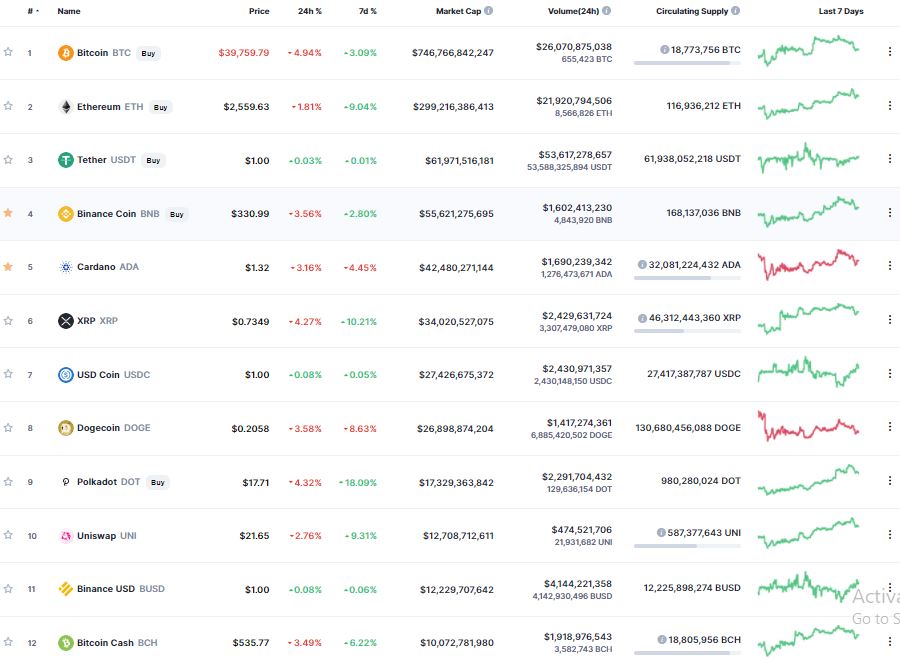Toggle the Tether watchlist star
Screen dimensions: 900x661
[x=8, y=159]
